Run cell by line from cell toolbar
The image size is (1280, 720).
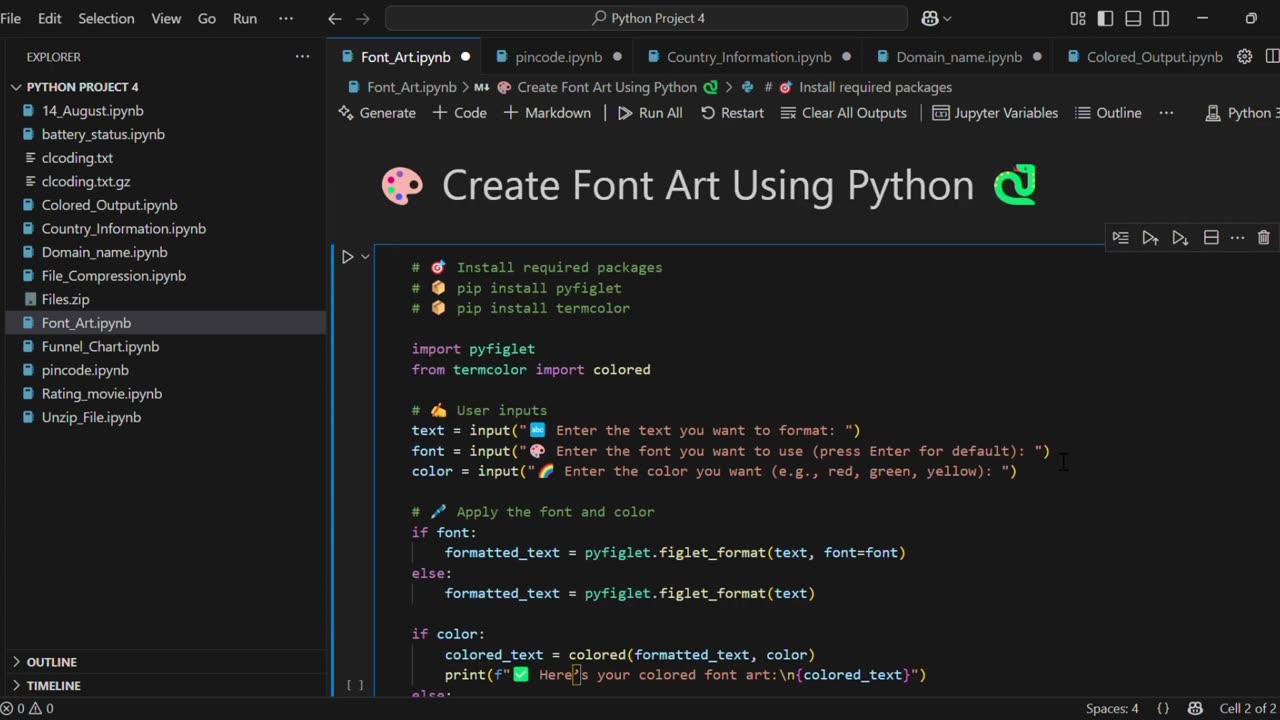click(1121, 238)
